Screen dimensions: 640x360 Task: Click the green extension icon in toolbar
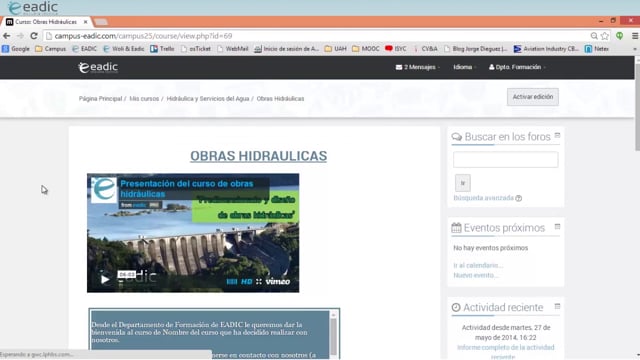point(620,36)
